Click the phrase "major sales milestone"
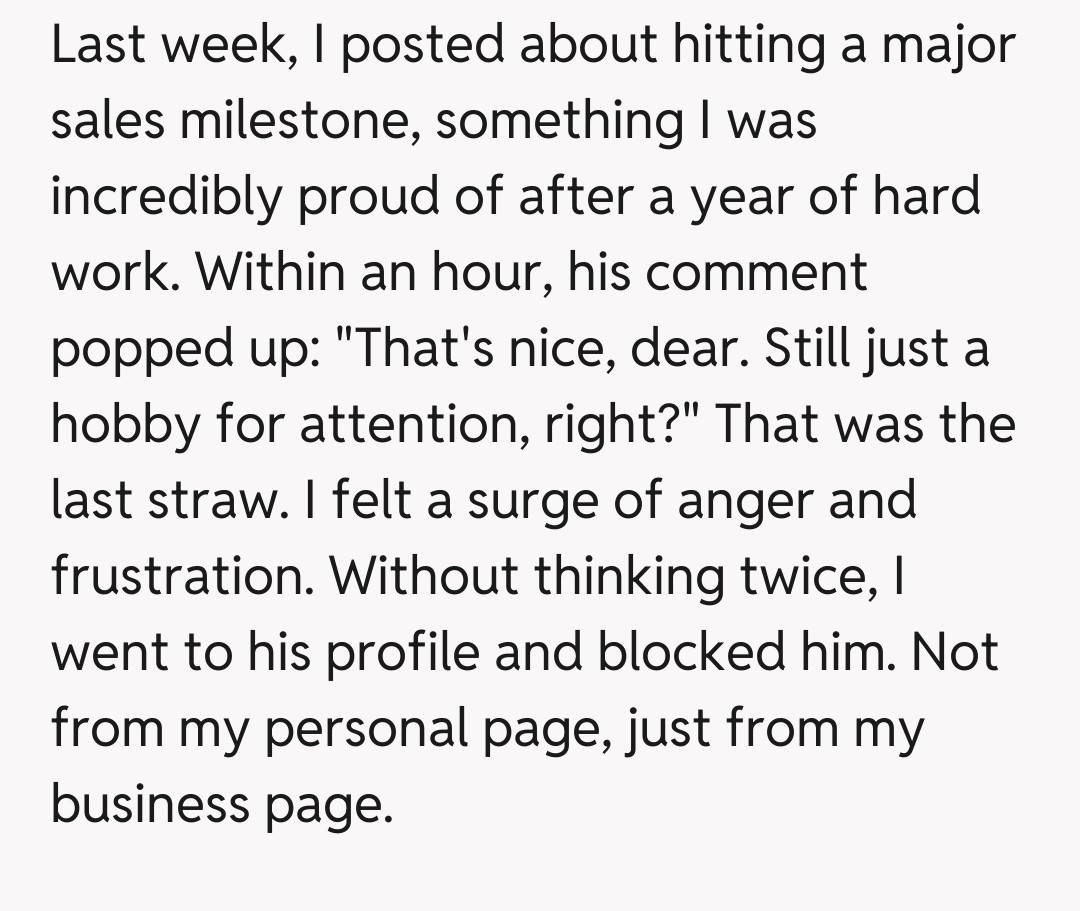 231,122
